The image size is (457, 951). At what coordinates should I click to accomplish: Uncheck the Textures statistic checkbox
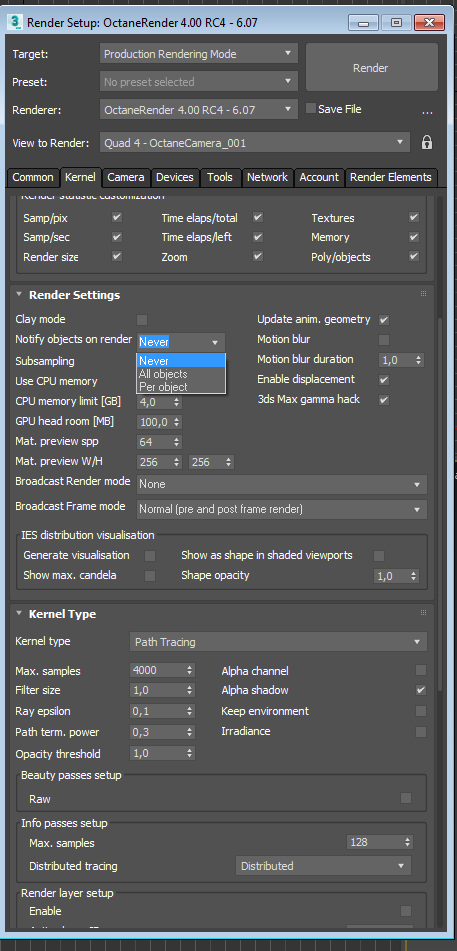coord(414,217)
